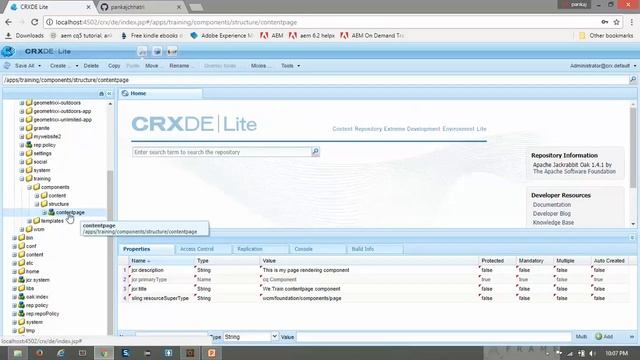This screenshot has width=640, height=360.
Task: Click the saved password key icon
Action: [604, 22]
